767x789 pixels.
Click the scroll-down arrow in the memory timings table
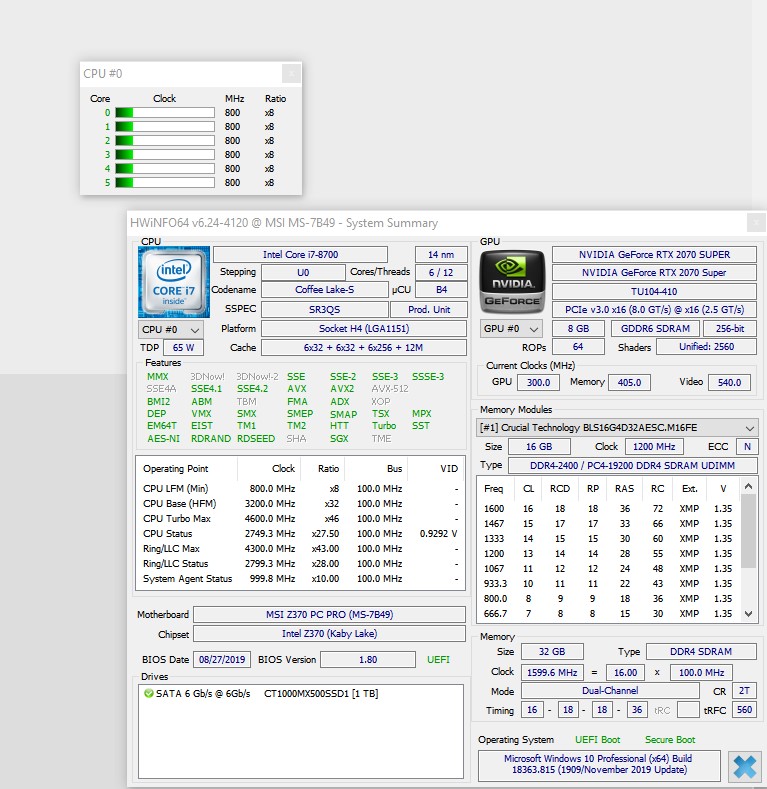748,614
